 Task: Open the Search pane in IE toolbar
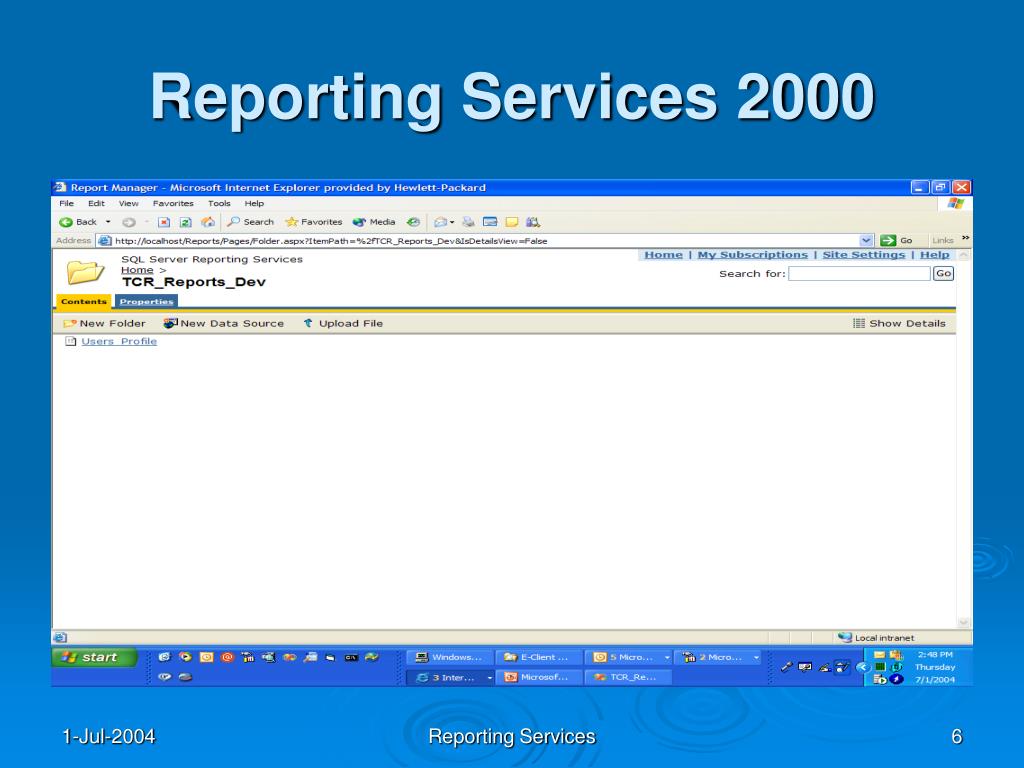[250, 222]
